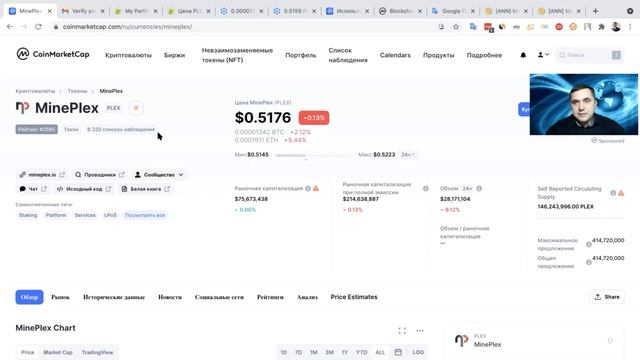The height and width of the screenshot is (360, 640).
Task: Select the TradingView chart toggle
Action: coord(97,352)
